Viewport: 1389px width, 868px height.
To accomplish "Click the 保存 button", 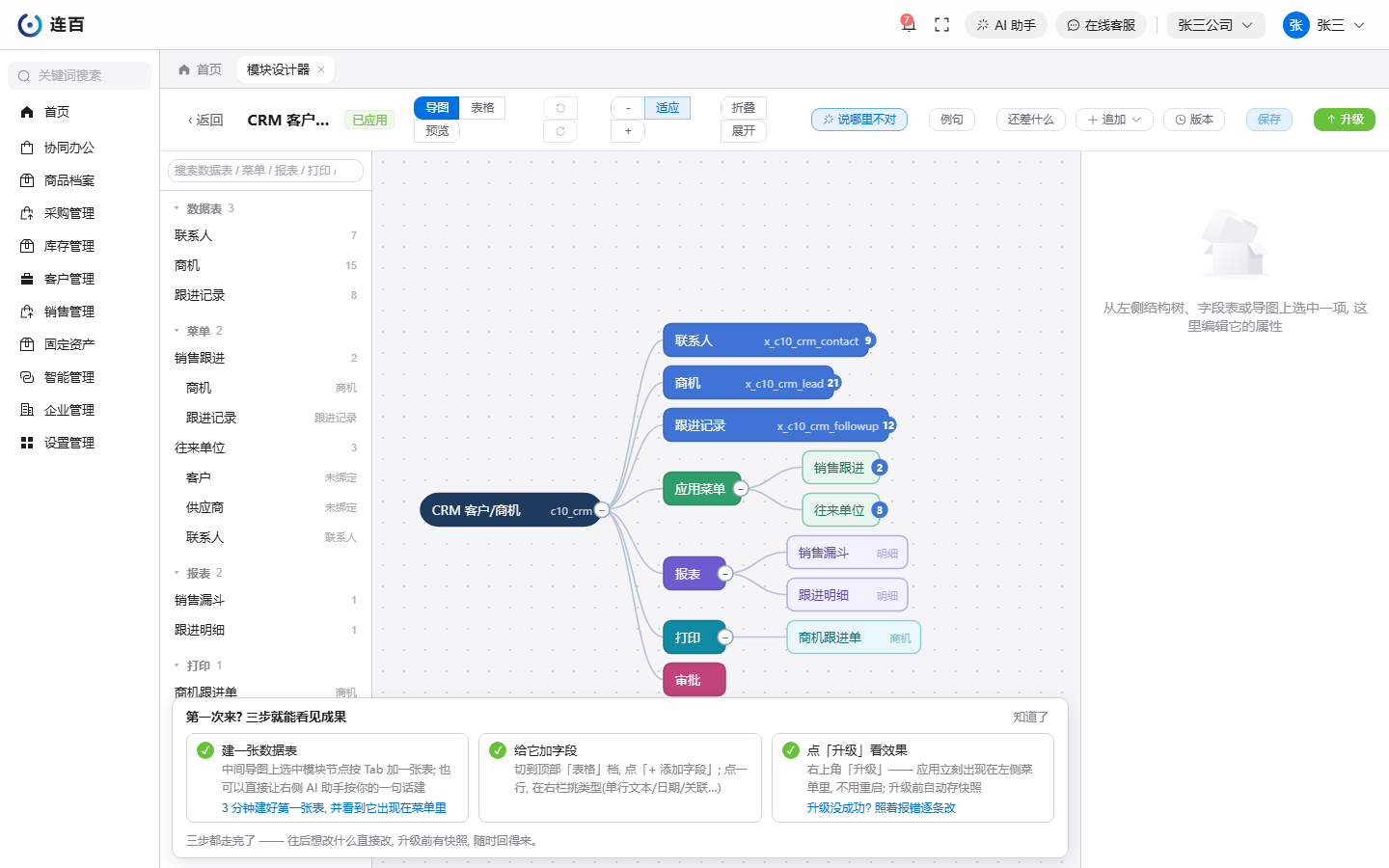I will point(1269,120).
